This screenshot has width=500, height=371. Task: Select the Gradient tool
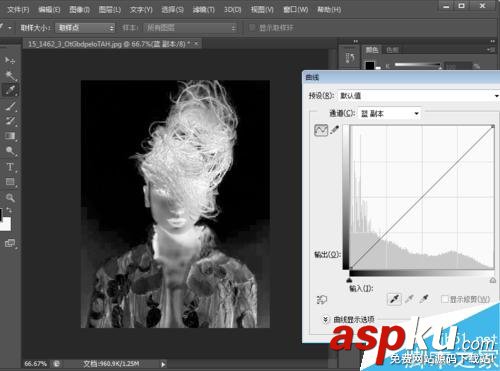[x=10, y=136]
